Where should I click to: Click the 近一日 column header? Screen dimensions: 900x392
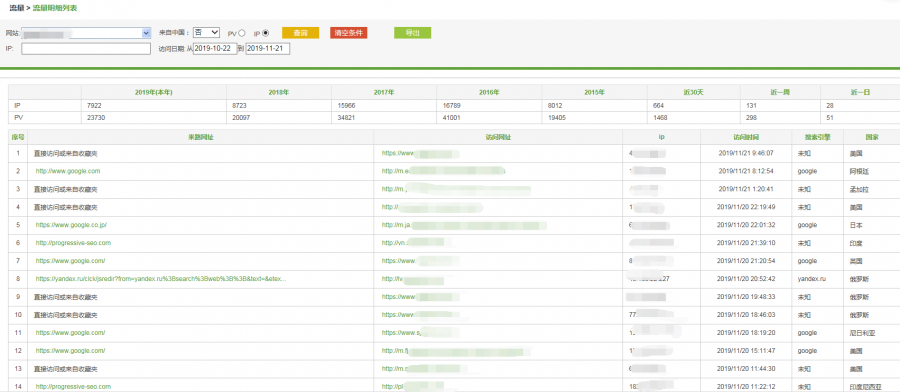point(860,92)
